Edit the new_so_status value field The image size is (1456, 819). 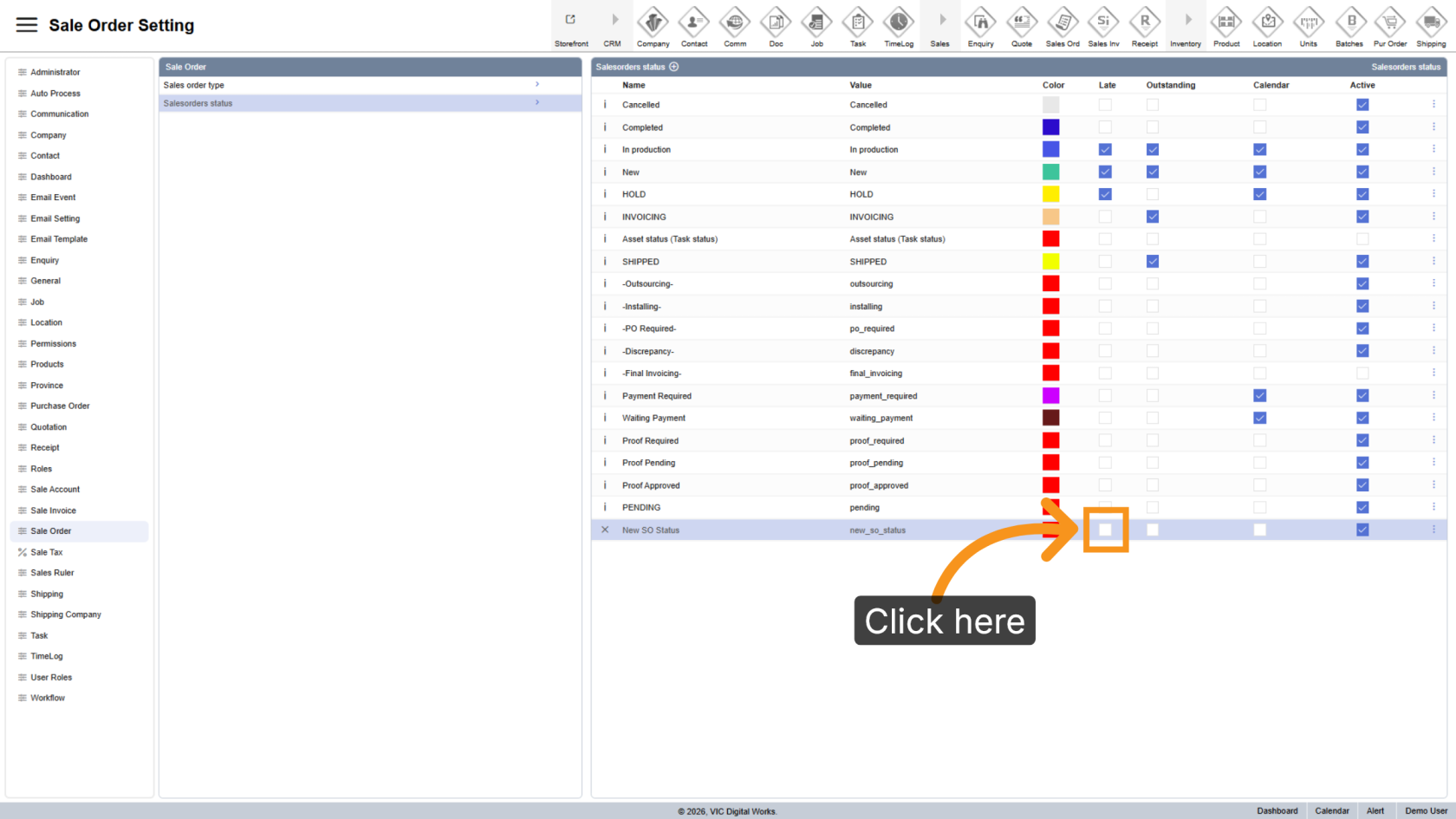[877, 530]
